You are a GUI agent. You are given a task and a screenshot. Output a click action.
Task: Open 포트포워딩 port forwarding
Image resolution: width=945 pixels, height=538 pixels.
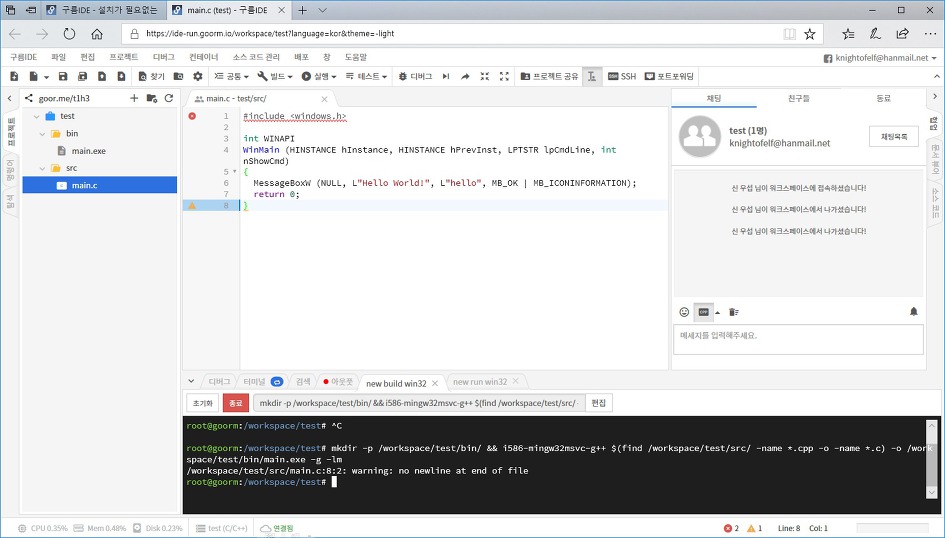click(x=670, y=77)
